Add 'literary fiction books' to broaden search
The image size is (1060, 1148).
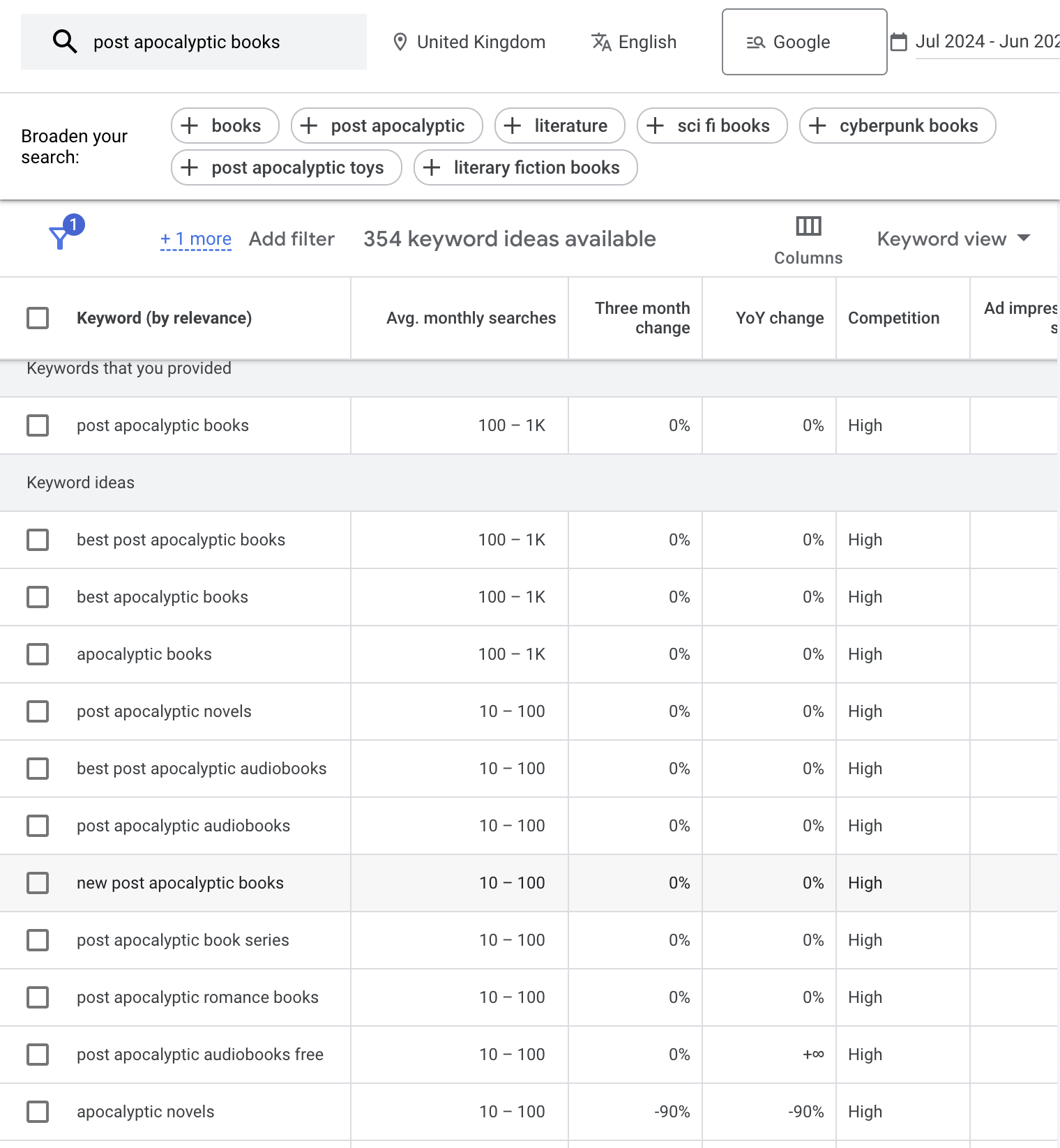pyautogui.click(x=525, y=167)
